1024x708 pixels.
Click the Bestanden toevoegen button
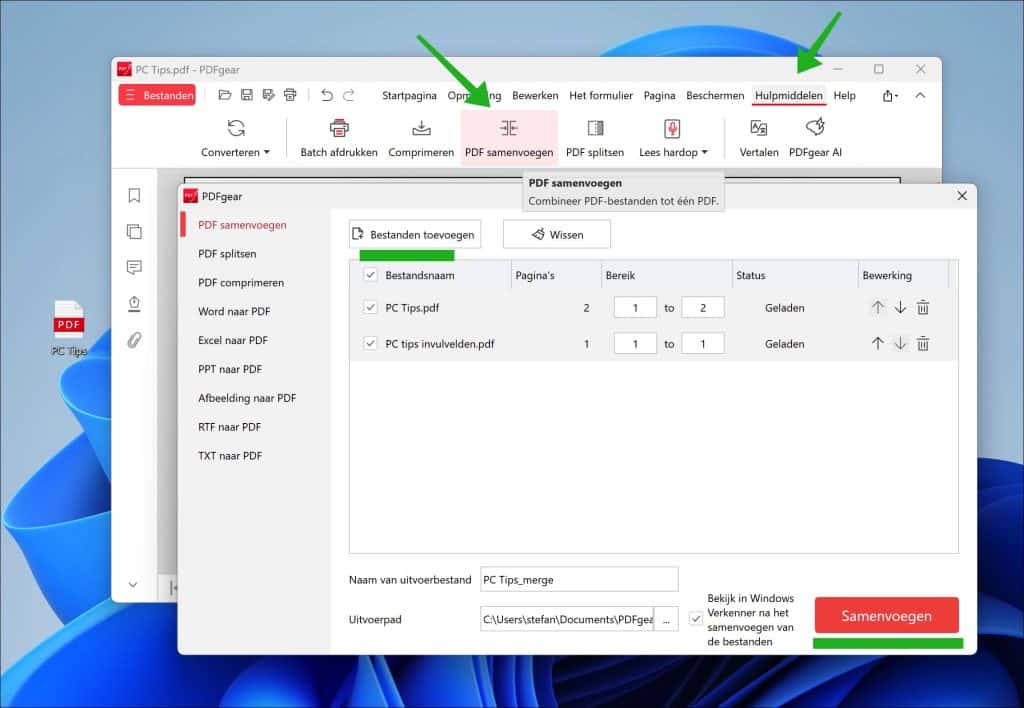tap(415, 234)
